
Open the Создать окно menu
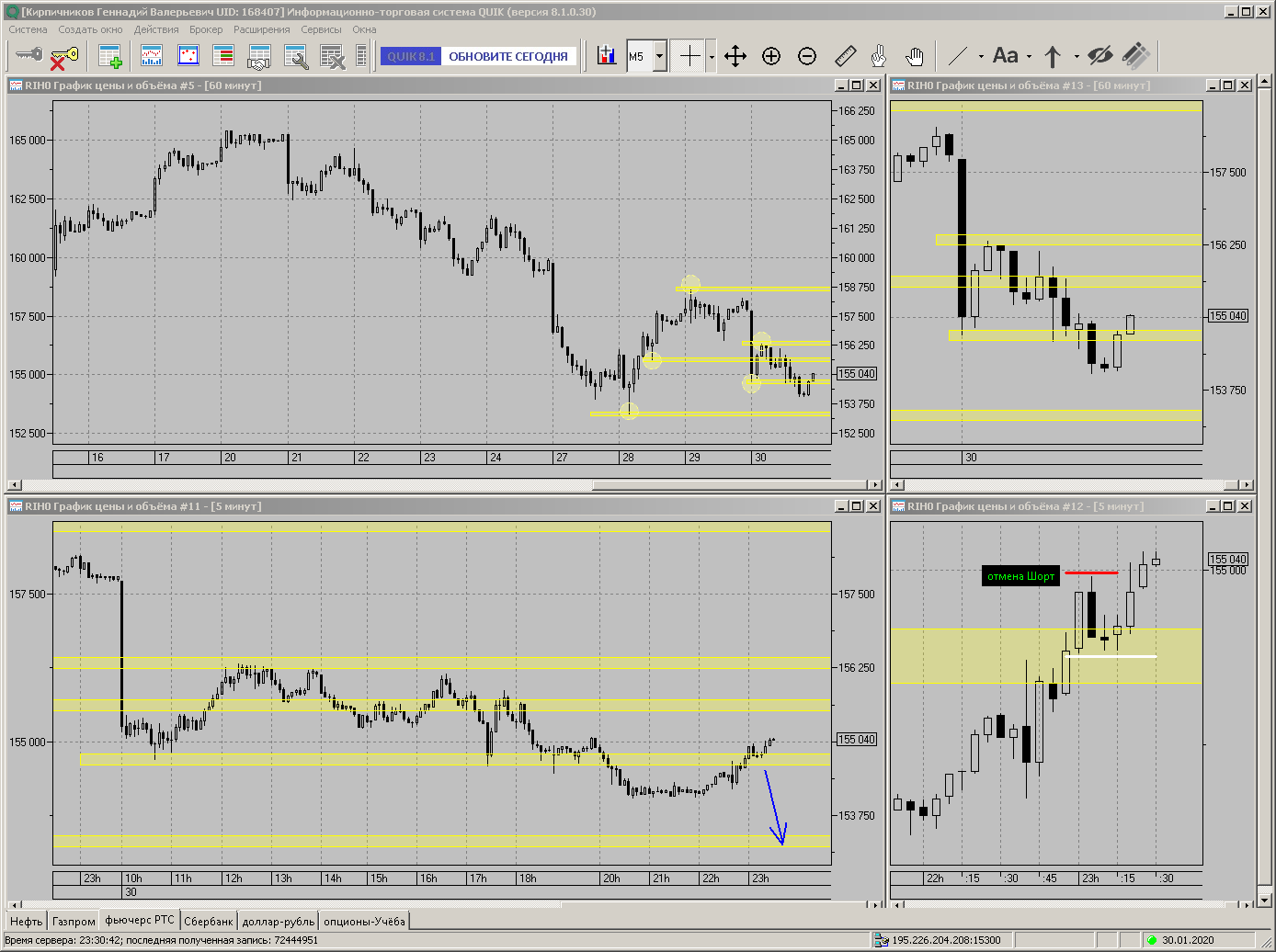(90, 29)
